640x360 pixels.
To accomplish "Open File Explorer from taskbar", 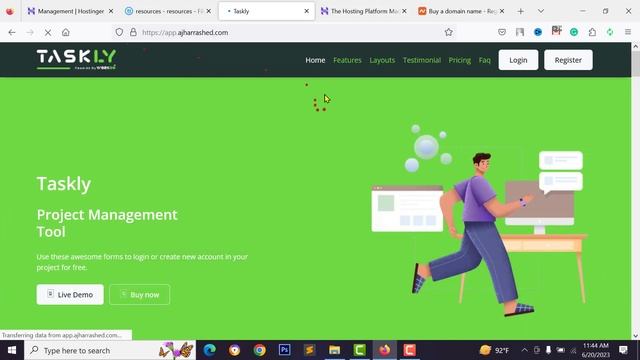I will 334,350.
